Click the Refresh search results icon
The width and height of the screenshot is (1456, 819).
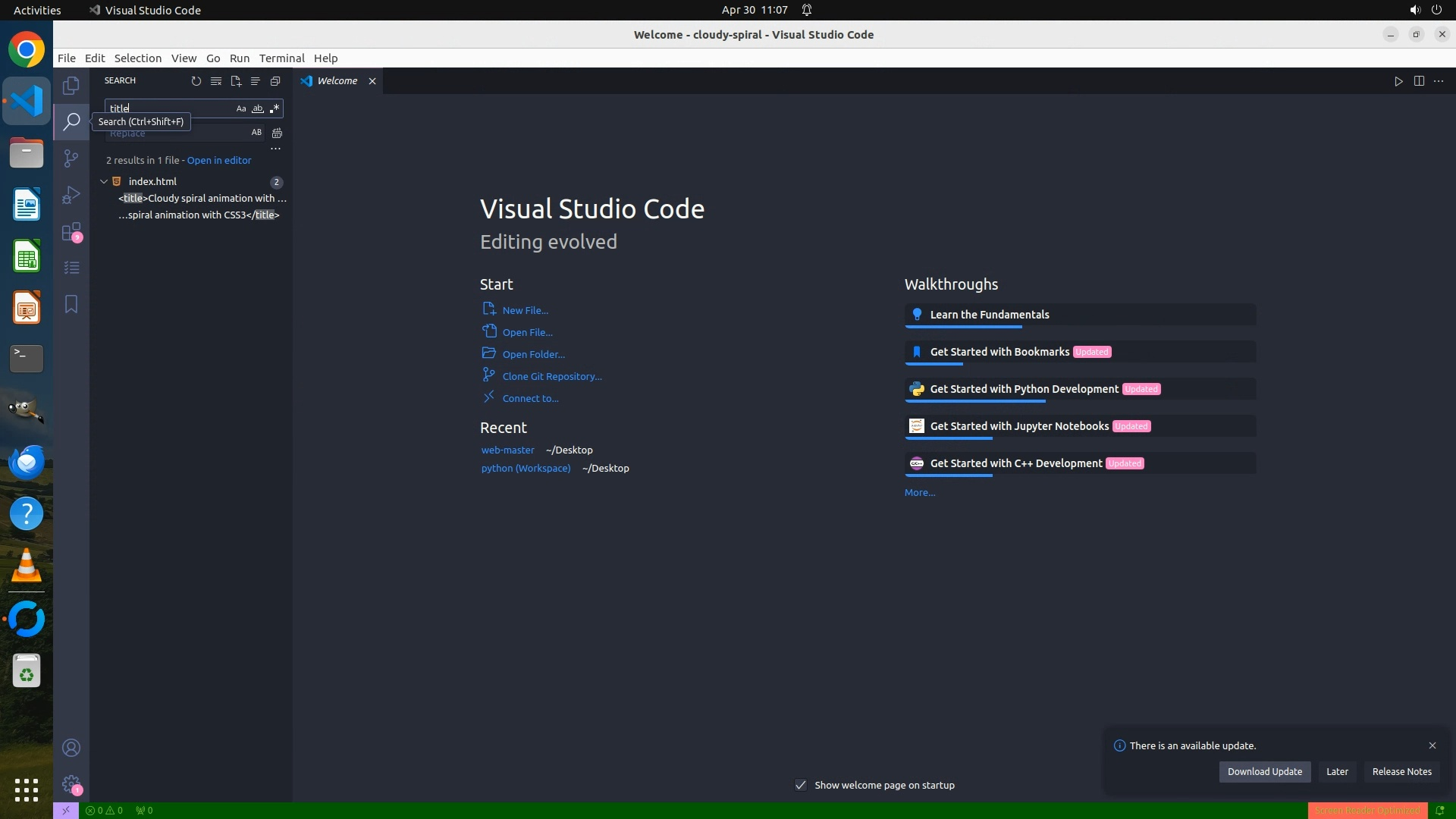point(196,81)
